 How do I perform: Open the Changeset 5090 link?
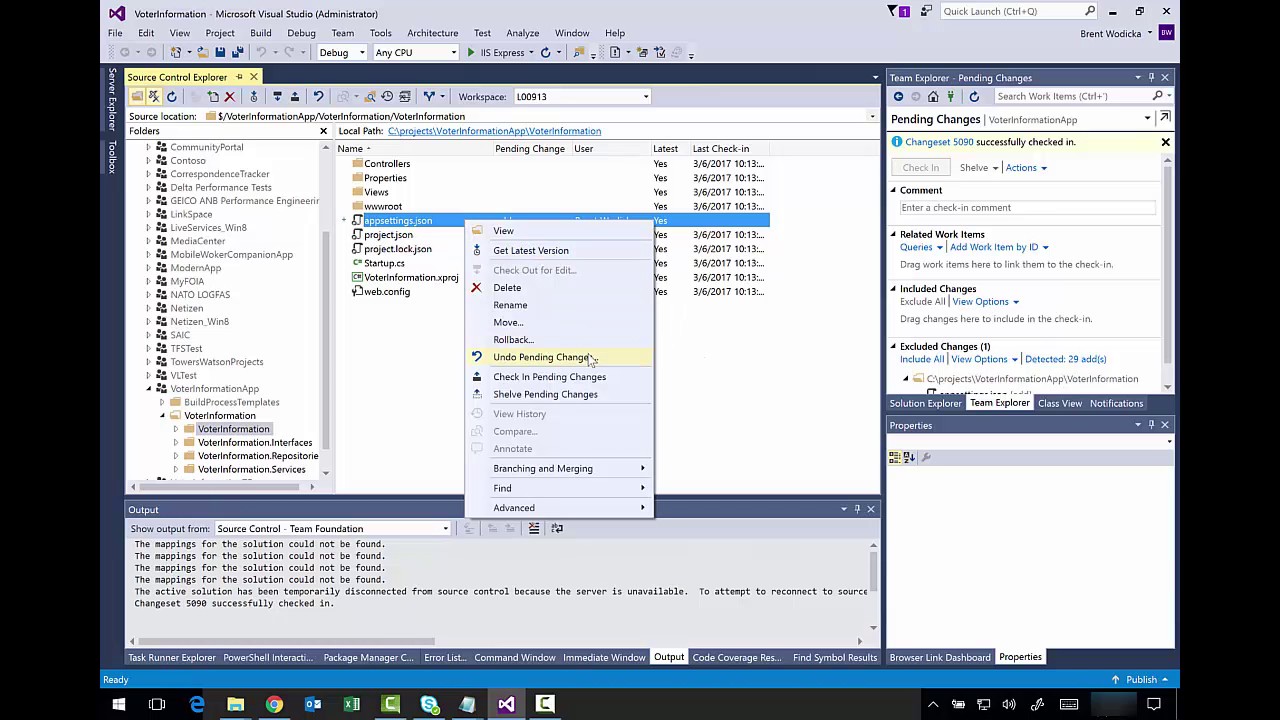click(939, 142)
